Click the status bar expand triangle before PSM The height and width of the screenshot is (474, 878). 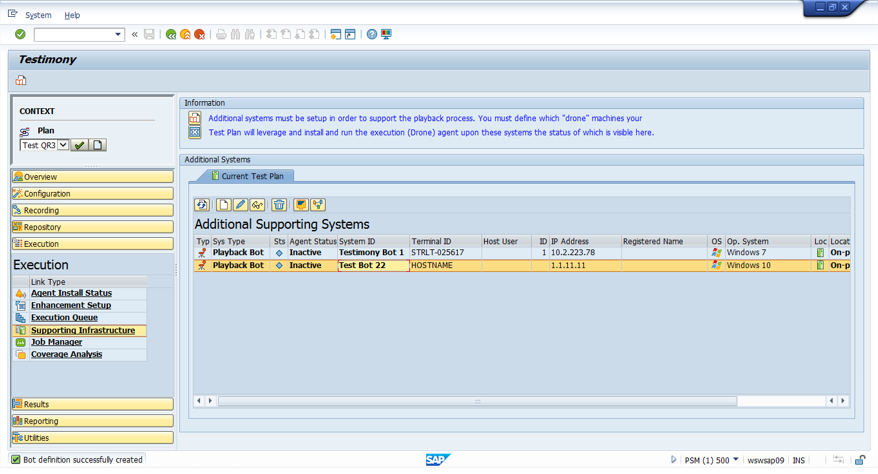pos(673,460)
